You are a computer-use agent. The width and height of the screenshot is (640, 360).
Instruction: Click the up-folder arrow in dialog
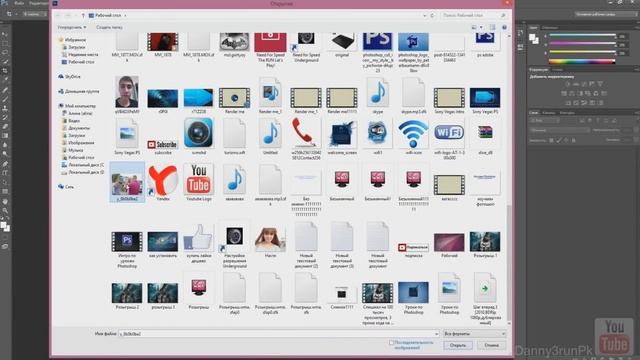83,16
